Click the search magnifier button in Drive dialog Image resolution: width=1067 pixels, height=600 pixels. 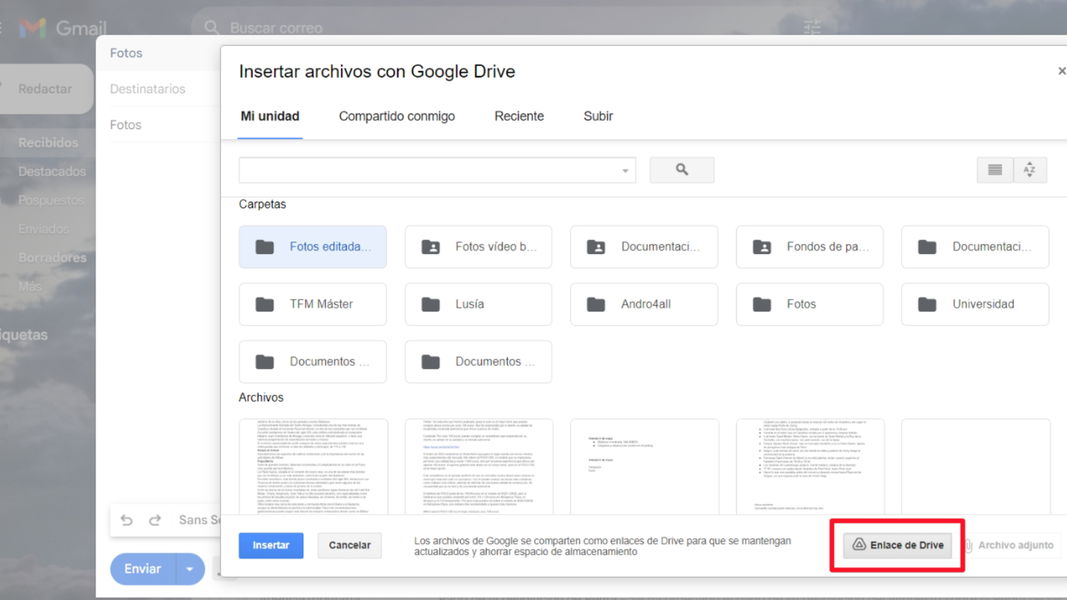(682, 170)
